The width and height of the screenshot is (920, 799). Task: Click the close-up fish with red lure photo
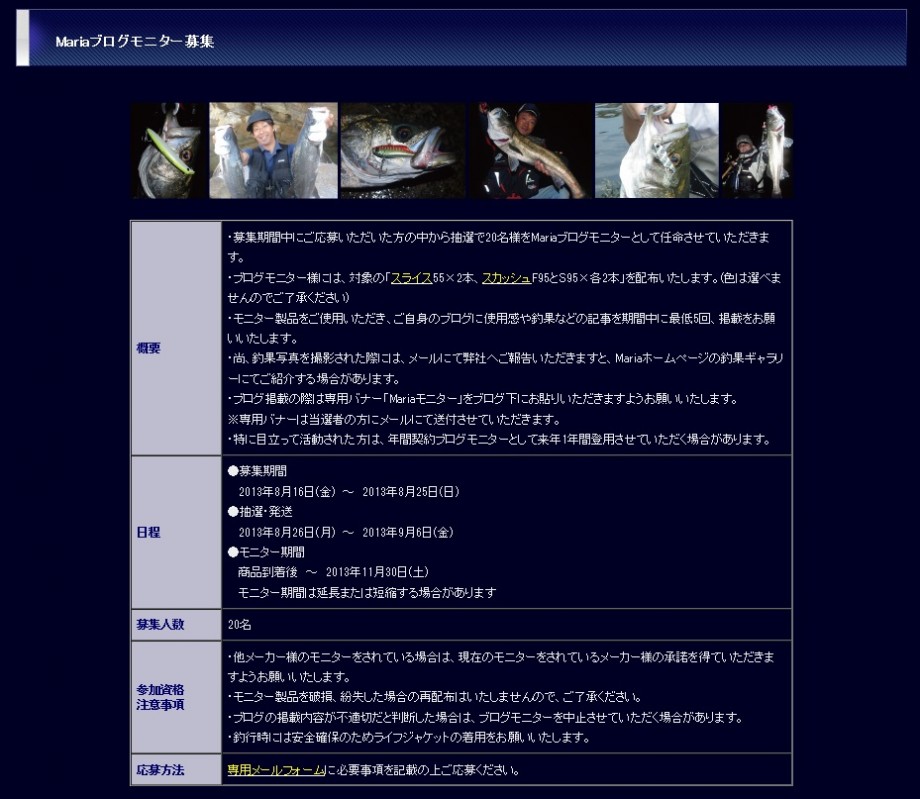click(x=403, y=151)
